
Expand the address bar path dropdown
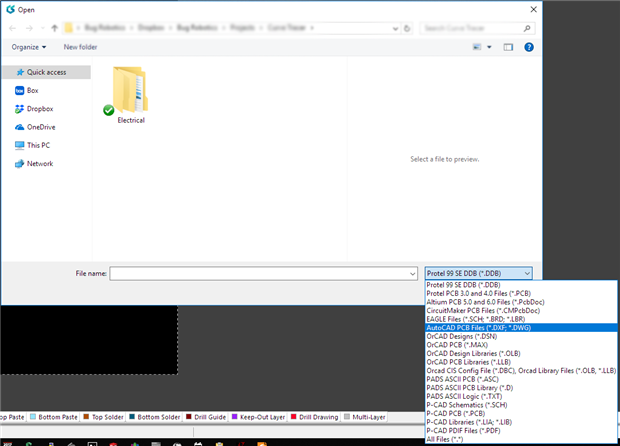coord(395,28)
